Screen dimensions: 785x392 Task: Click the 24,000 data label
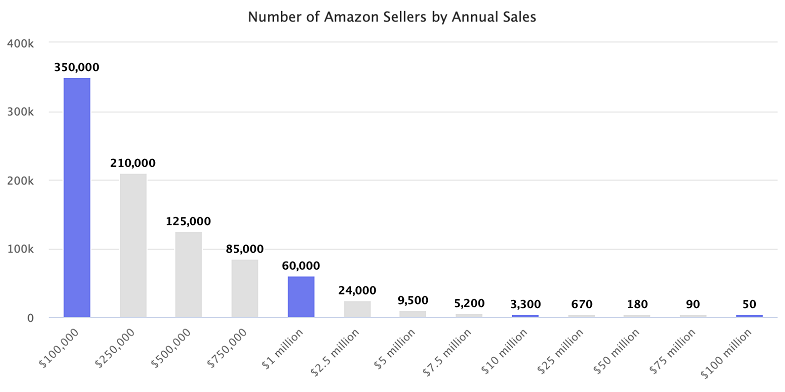tap(357, 290)
